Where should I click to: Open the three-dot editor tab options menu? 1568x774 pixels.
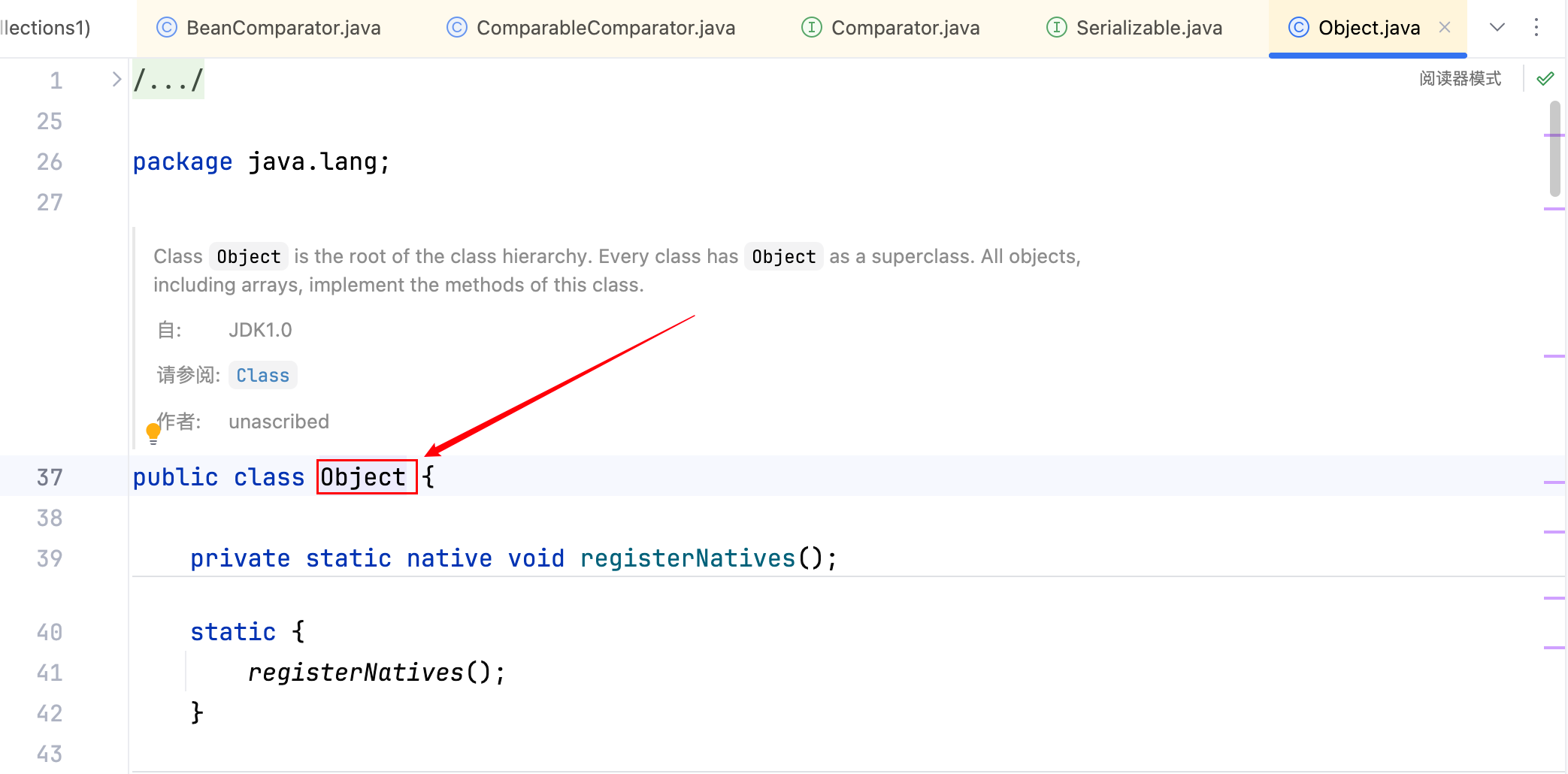pos(1536,28)
